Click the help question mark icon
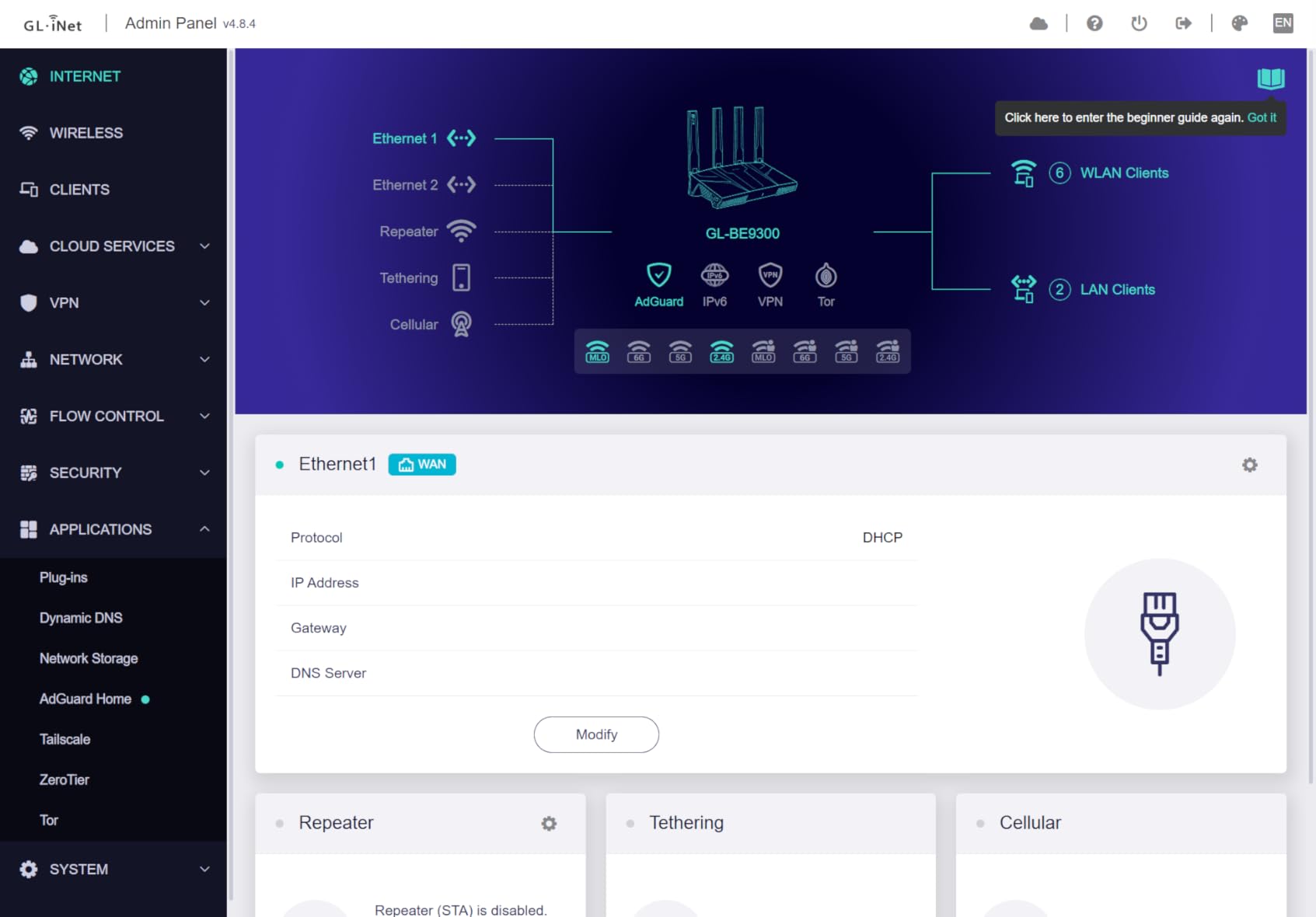The image size is (1316, 917). point(1094,23)
